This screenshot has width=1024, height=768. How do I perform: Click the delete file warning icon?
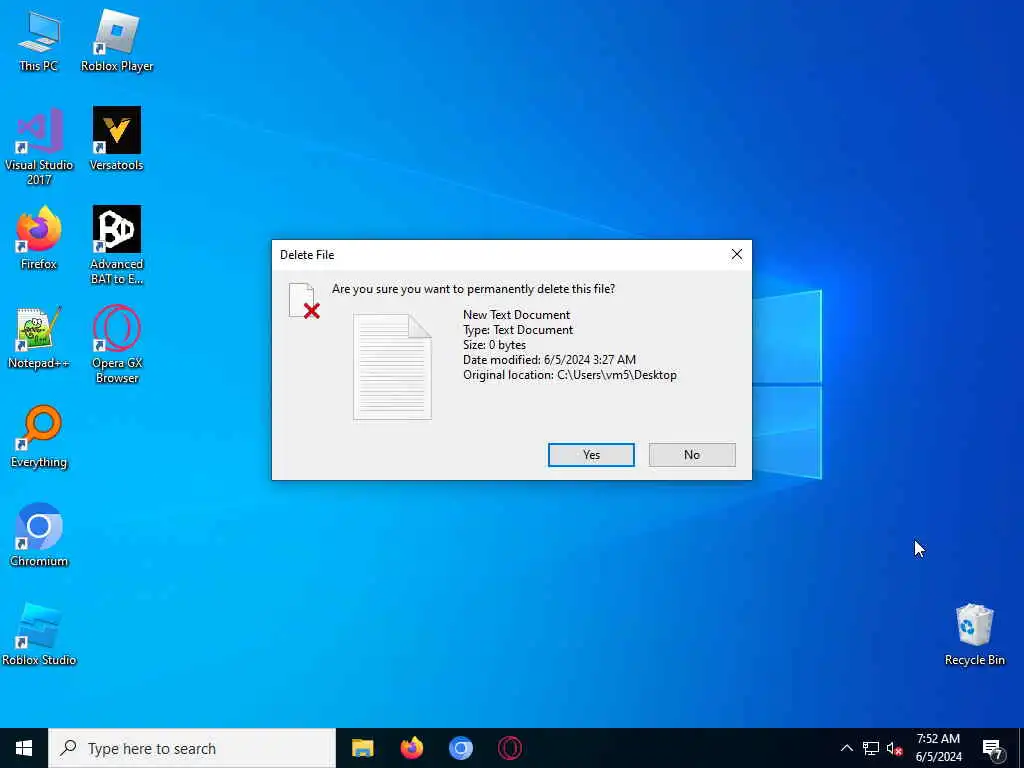[304, 301]
